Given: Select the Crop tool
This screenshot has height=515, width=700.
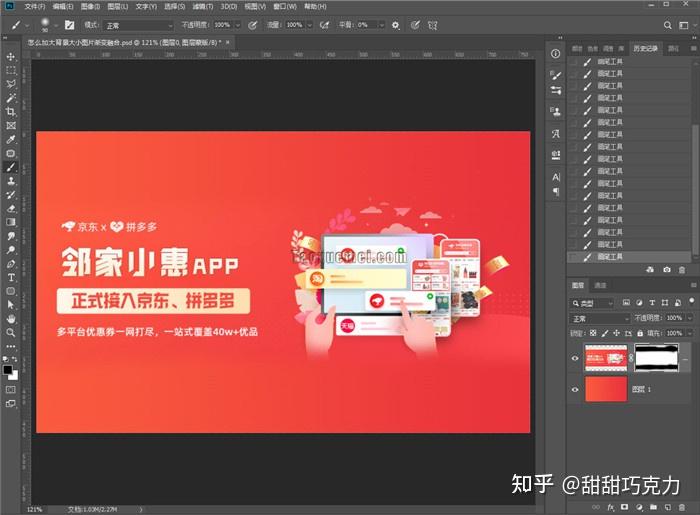Looking at the screenshot, I should (11, 112).
